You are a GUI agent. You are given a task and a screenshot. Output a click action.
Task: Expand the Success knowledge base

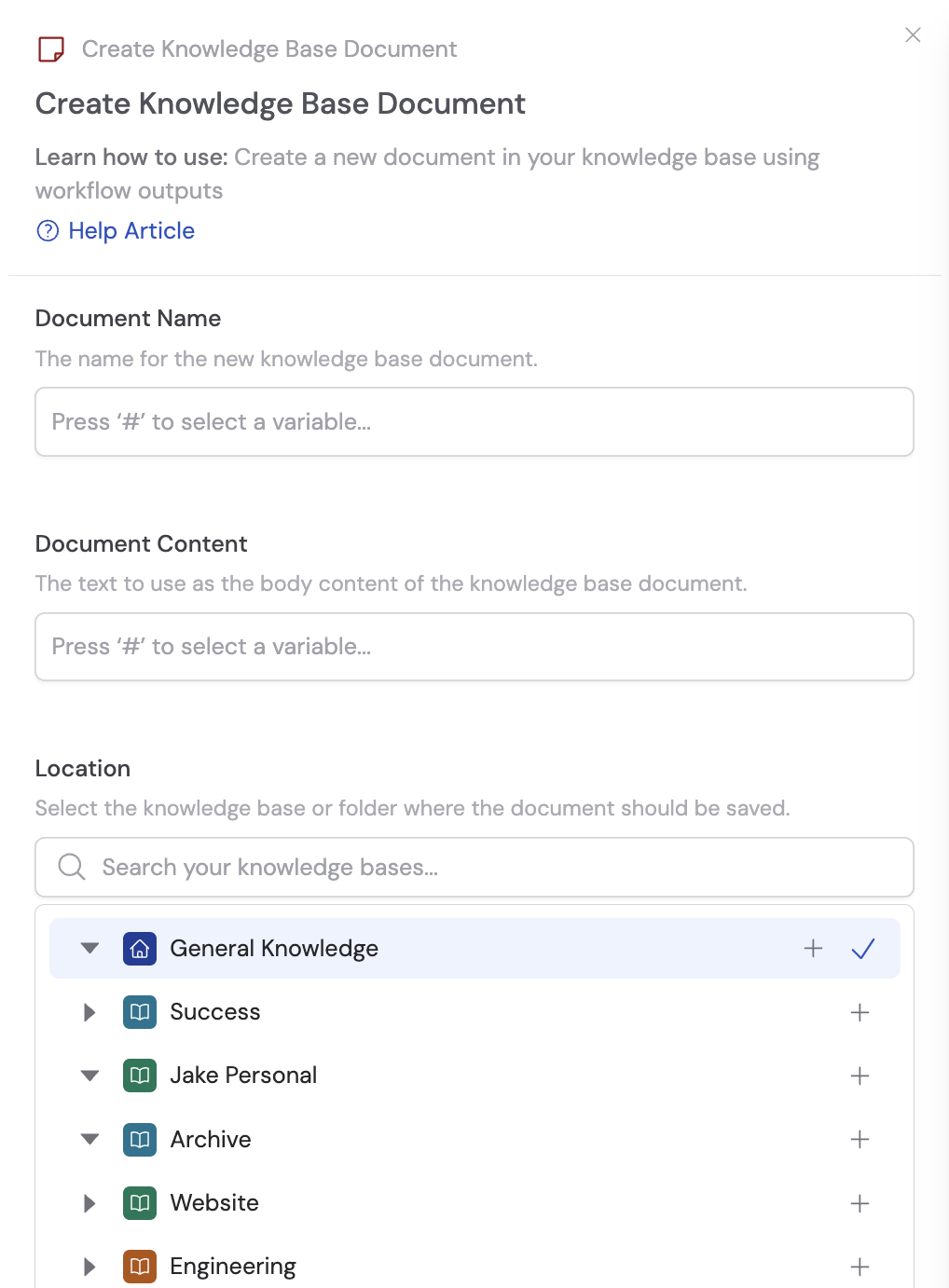(x=89, y=1012)
